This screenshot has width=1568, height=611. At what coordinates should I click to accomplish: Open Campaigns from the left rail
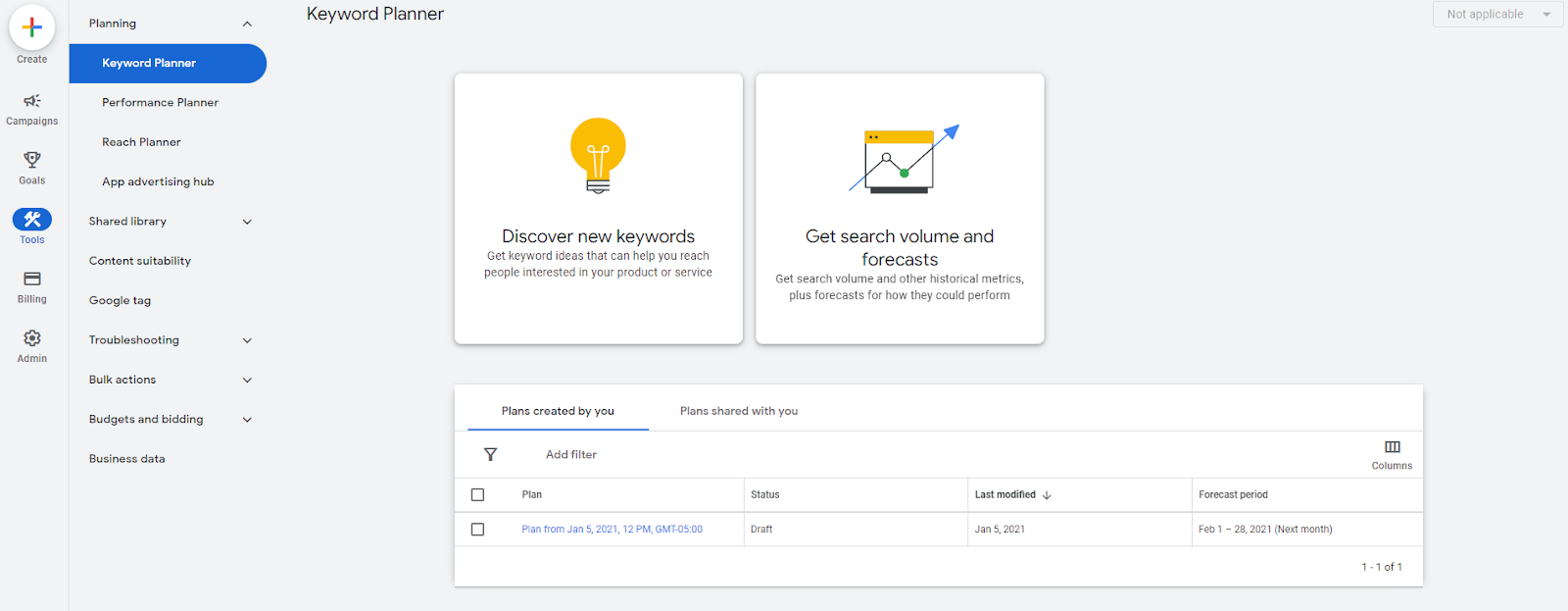(x=31, y=109)
